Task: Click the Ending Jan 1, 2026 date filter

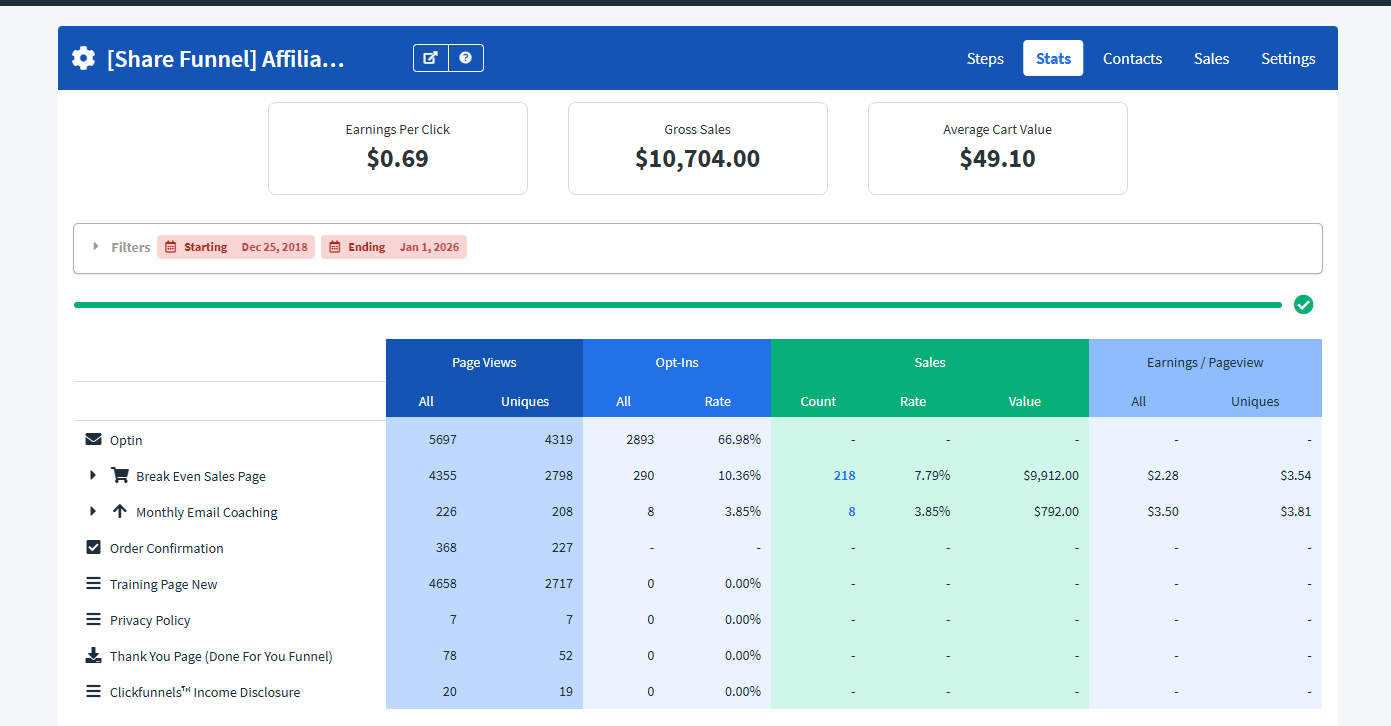Action: point(395,246)
